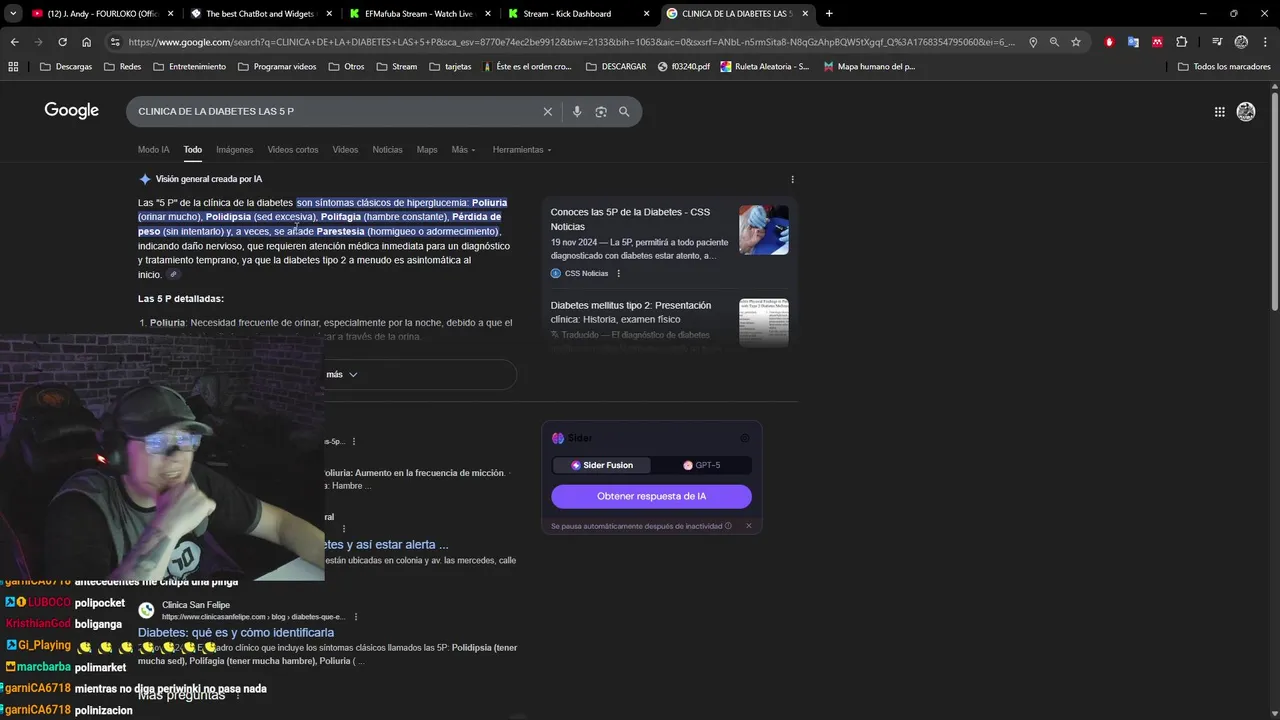Open a new browser tab
Image resolution: width=1280 pixels, height=720 pixels.
click(x=829, y=14)
